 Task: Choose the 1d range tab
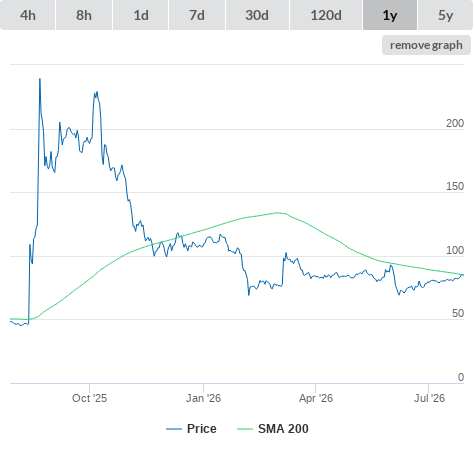(141, 15)
